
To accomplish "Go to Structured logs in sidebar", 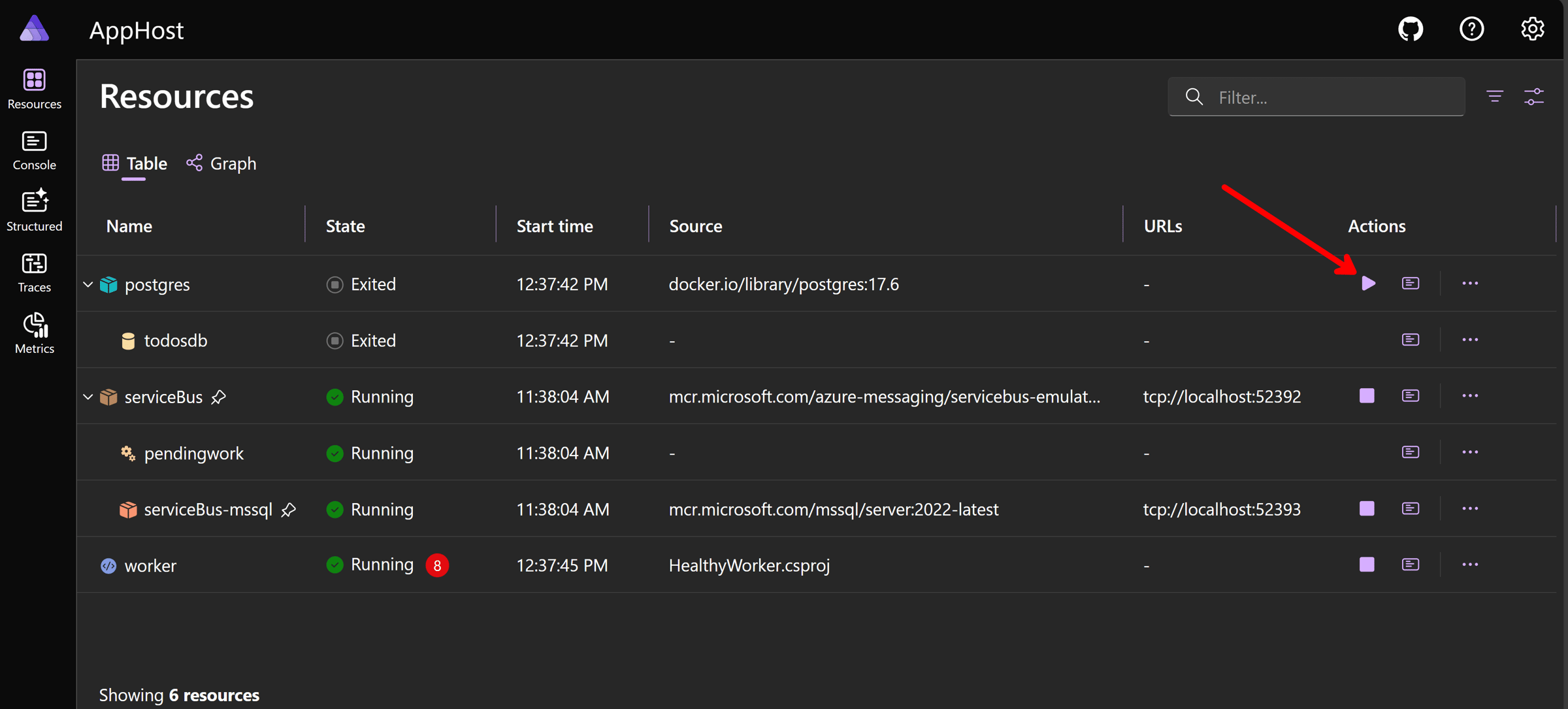I will [34, 210].
